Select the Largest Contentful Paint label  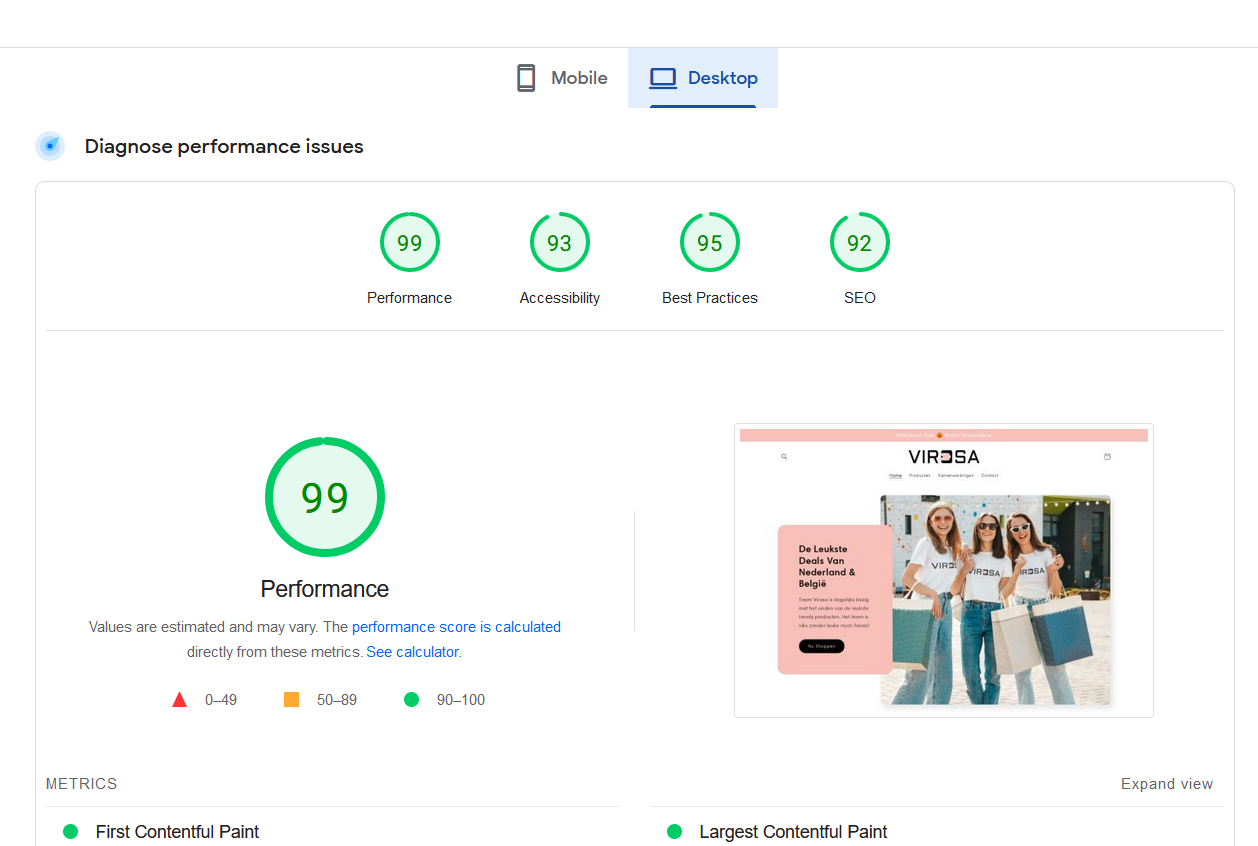tap(793, 832)
